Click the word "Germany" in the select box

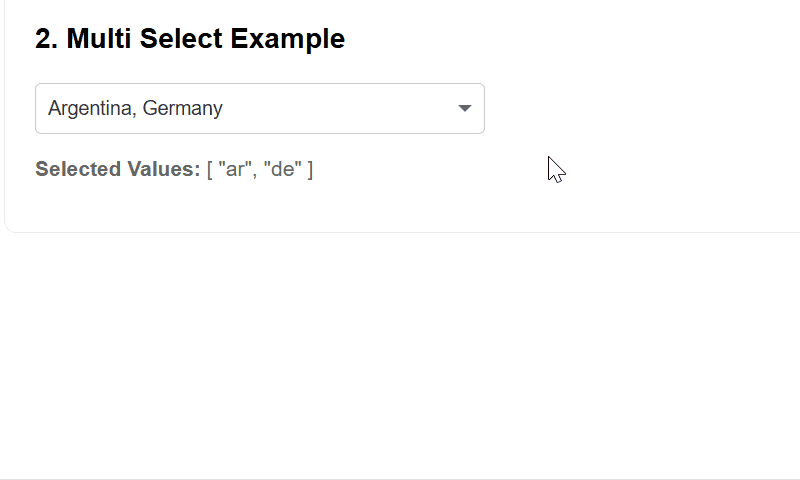point(182,108)
